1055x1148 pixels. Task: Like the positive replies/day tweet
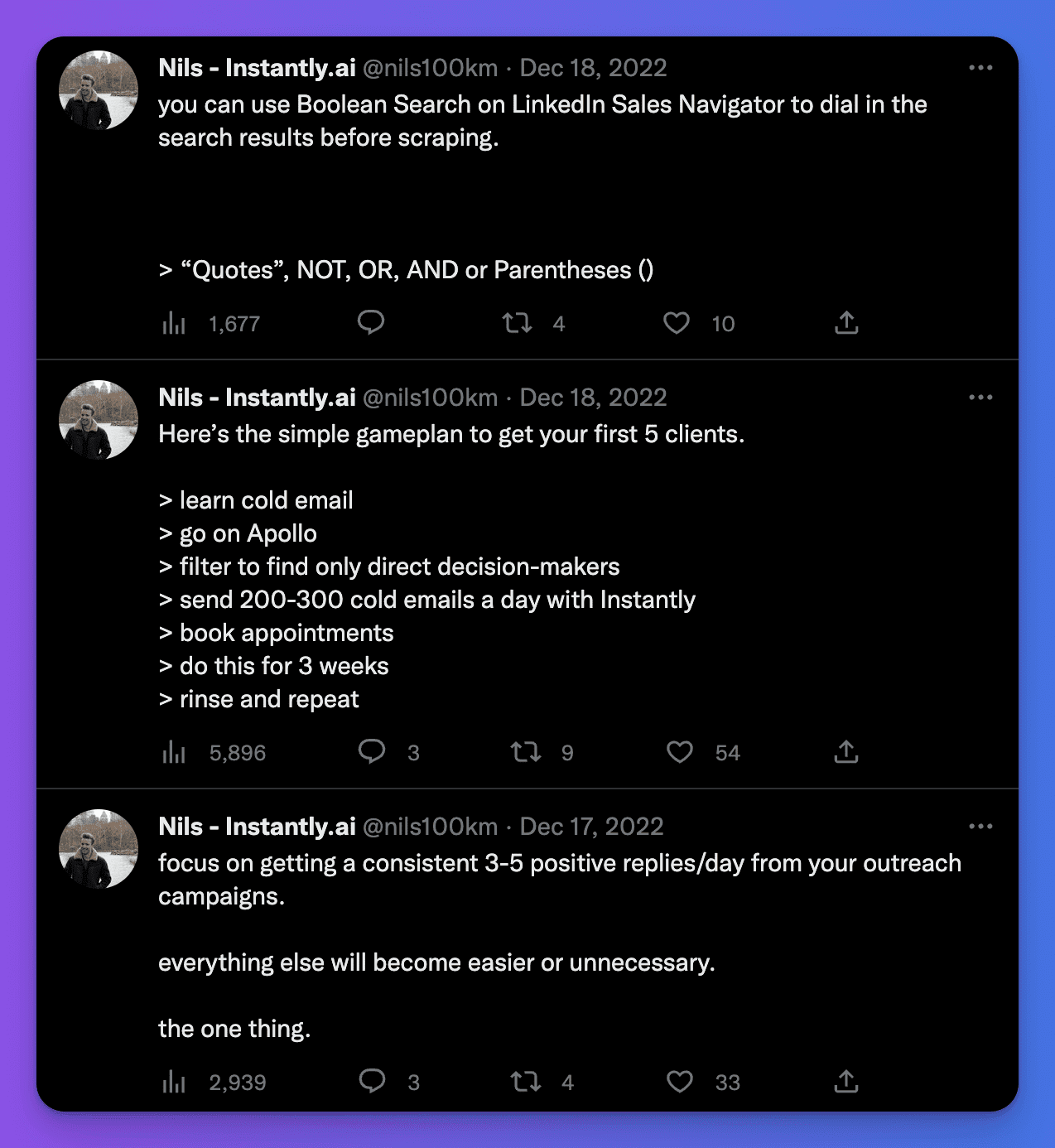[x=680, y=1082]
